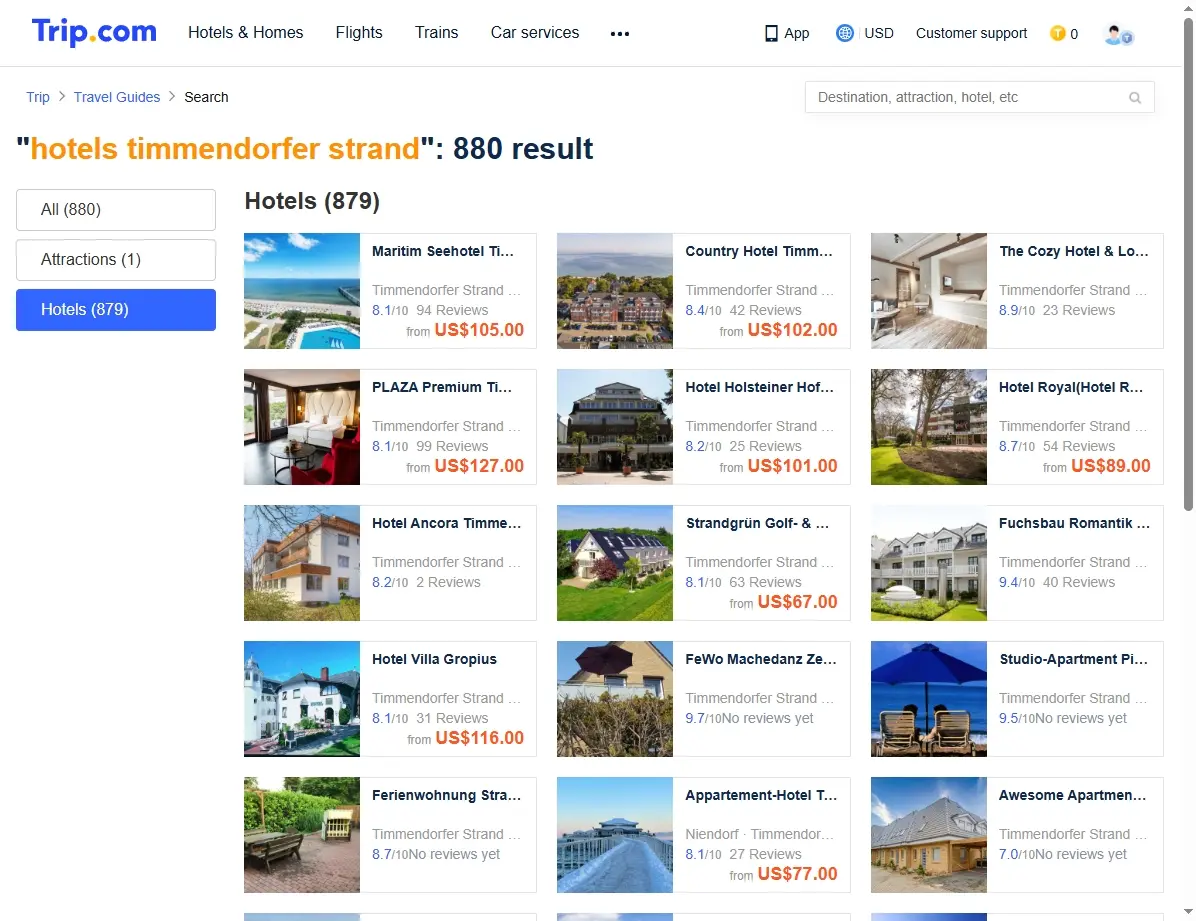Image resolution: width=1196 pixels, height=921 pixels.
Task: Open the more options ellipsis menu
Action: pos(620,34)
